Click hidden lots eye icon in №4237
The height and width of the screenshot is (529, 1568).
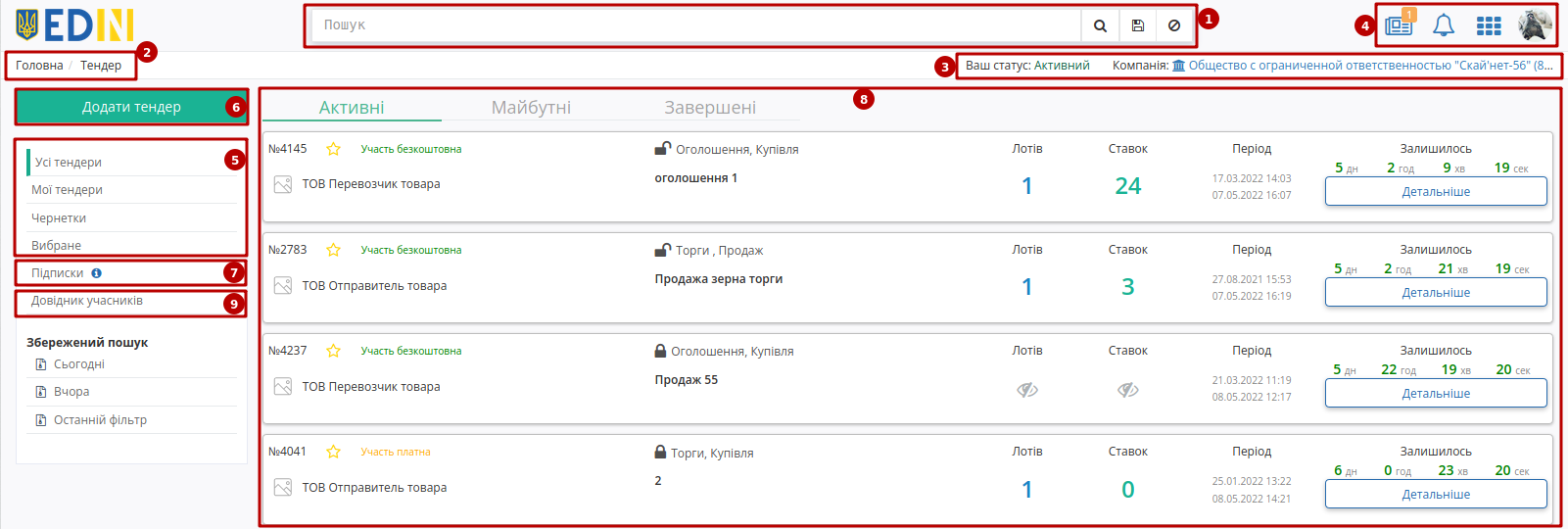(1027, 390)
